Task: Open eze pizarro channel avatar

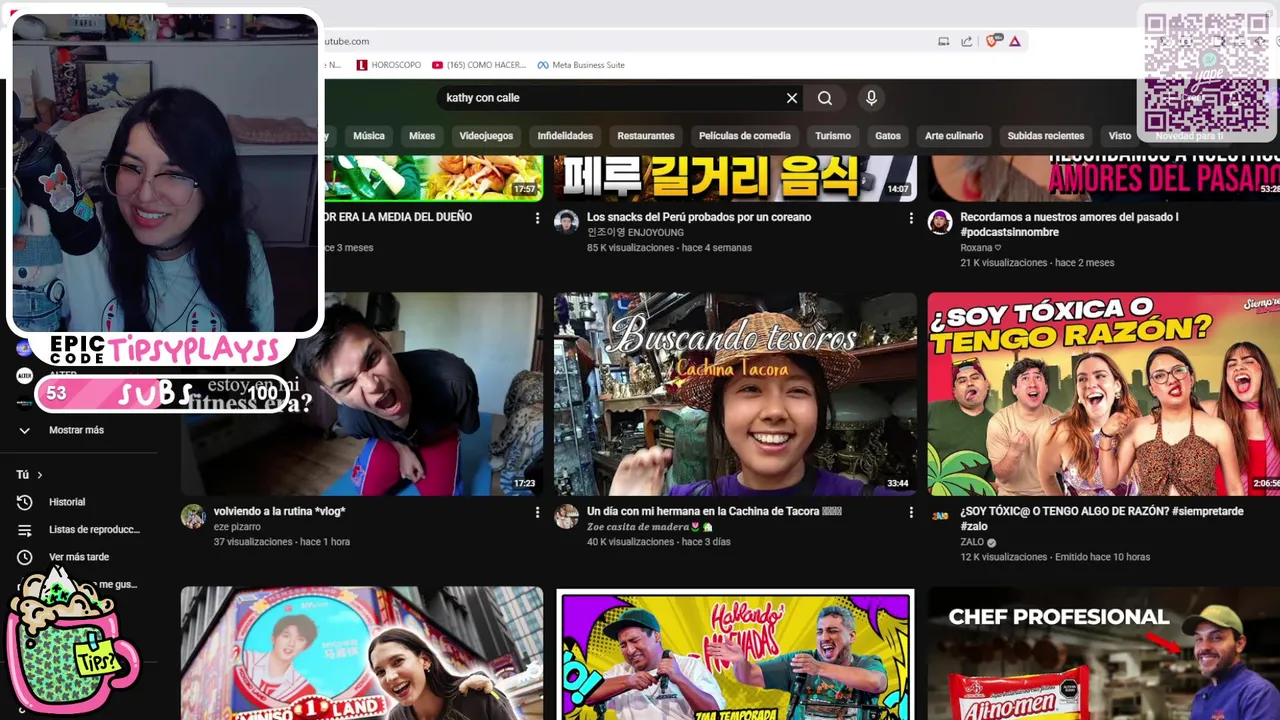Action: point(193,516)
